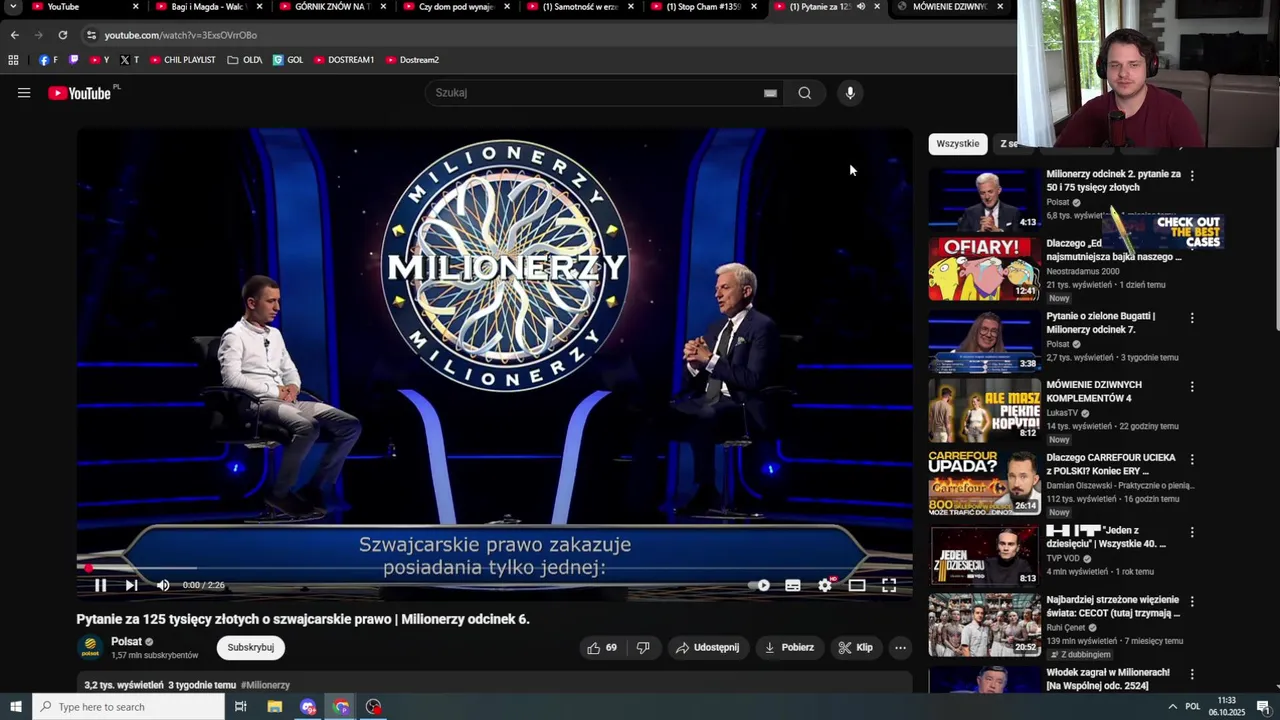Open the YouTube guide hamburger menu
Image resolution: width=1280 pixels, height=720 pixels.
(24, 93)
